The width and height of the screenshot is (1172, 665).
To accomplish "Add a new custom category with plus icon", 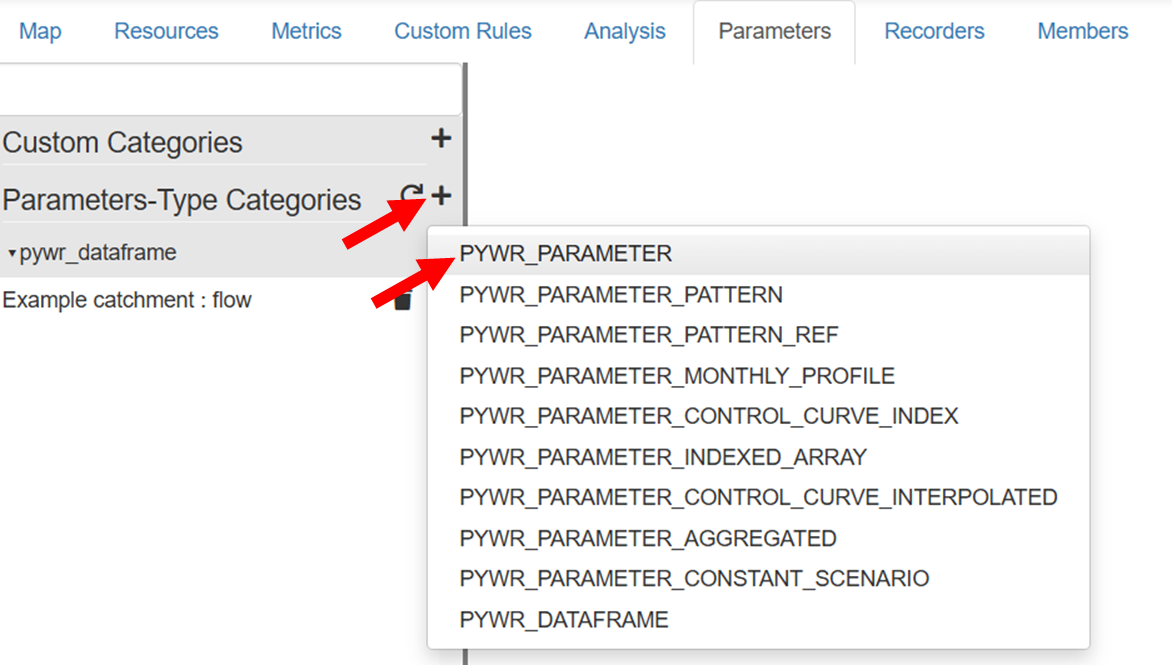I will pyautogui.click(x=441, y=139).
